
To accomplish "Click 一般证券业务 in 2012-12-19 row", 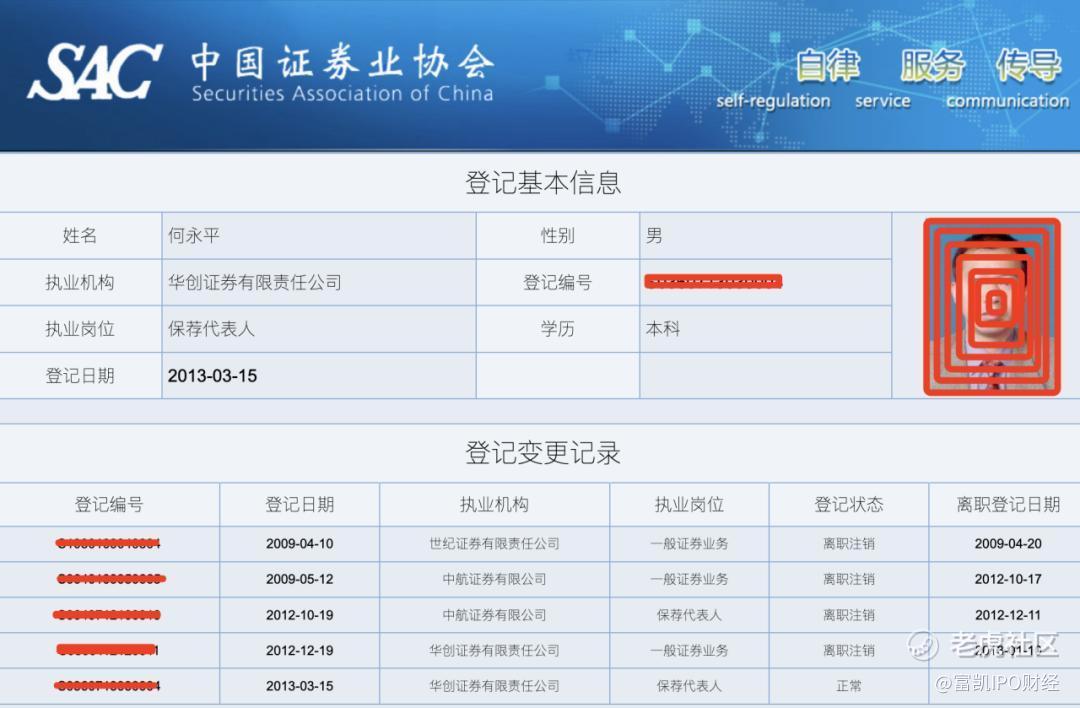I will point(689,651).
